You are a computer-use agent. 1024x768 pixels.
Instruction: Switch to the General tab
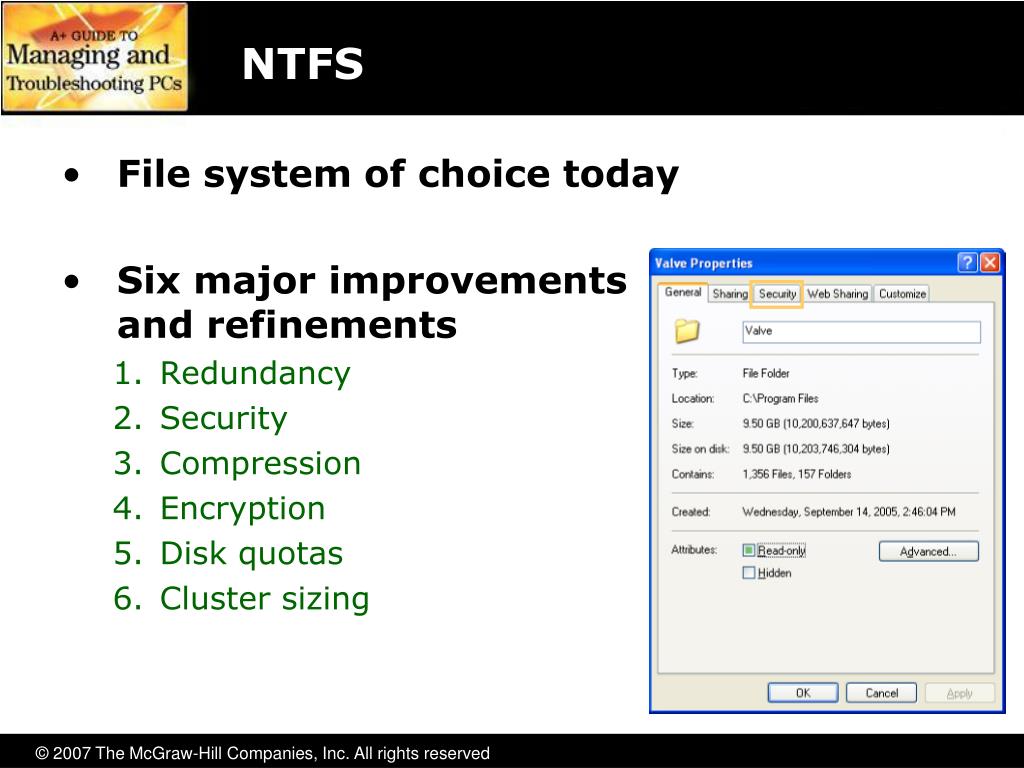point(682,293)
